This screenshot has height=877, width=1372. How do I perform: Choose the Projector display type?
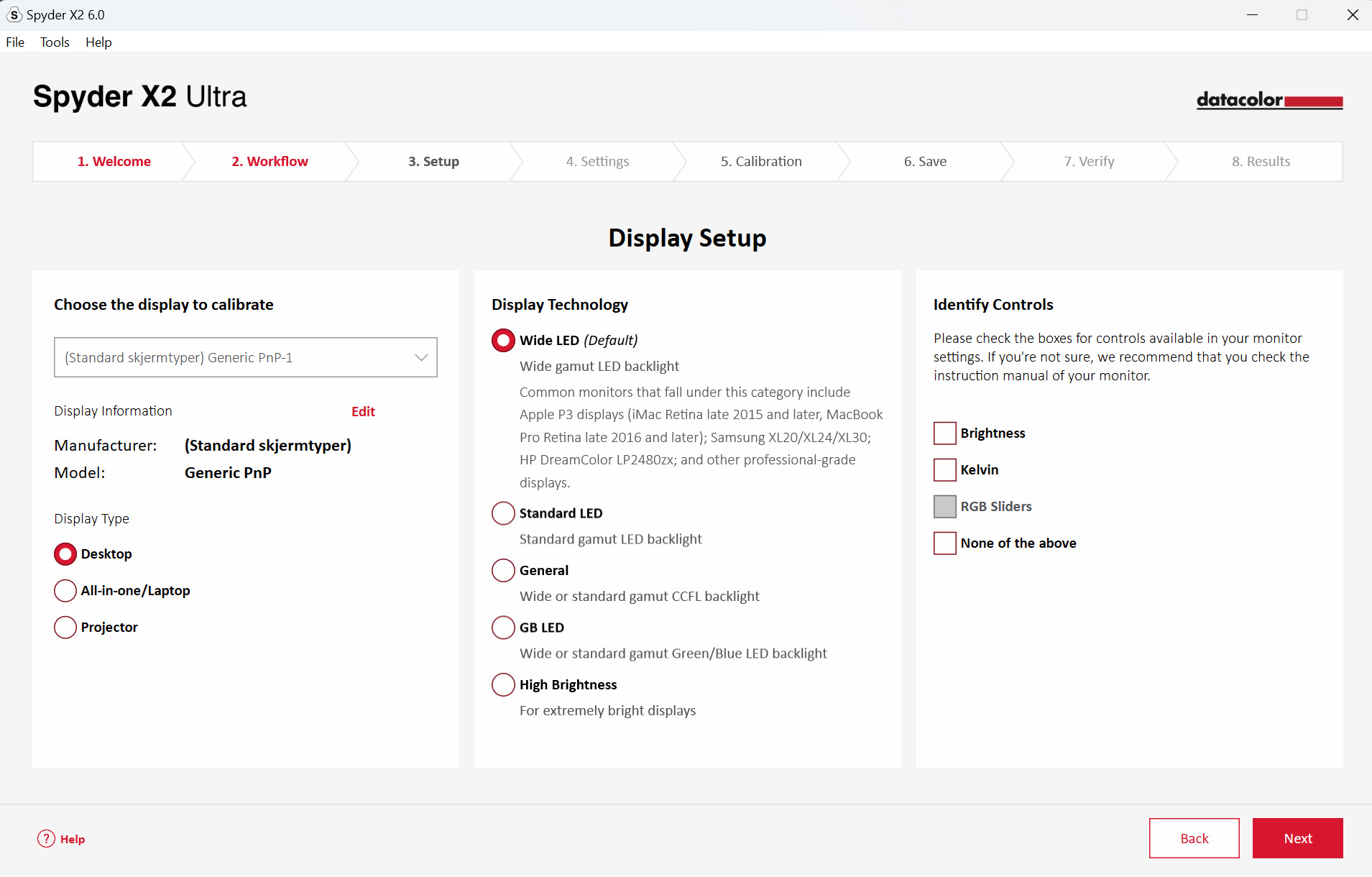[65, 628]
